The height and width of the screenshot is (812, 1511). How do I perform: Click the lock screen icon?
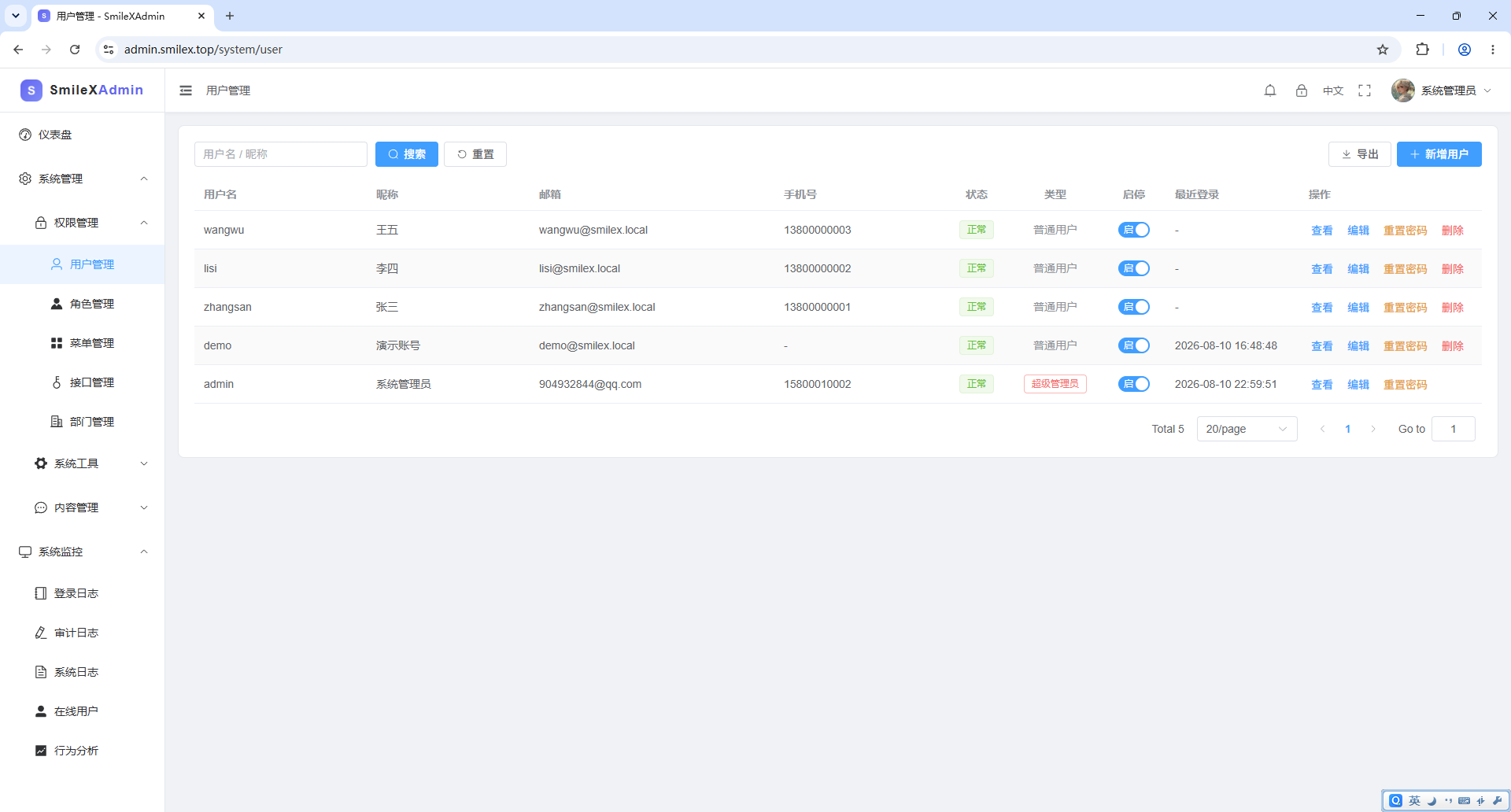coord(1302,90)
